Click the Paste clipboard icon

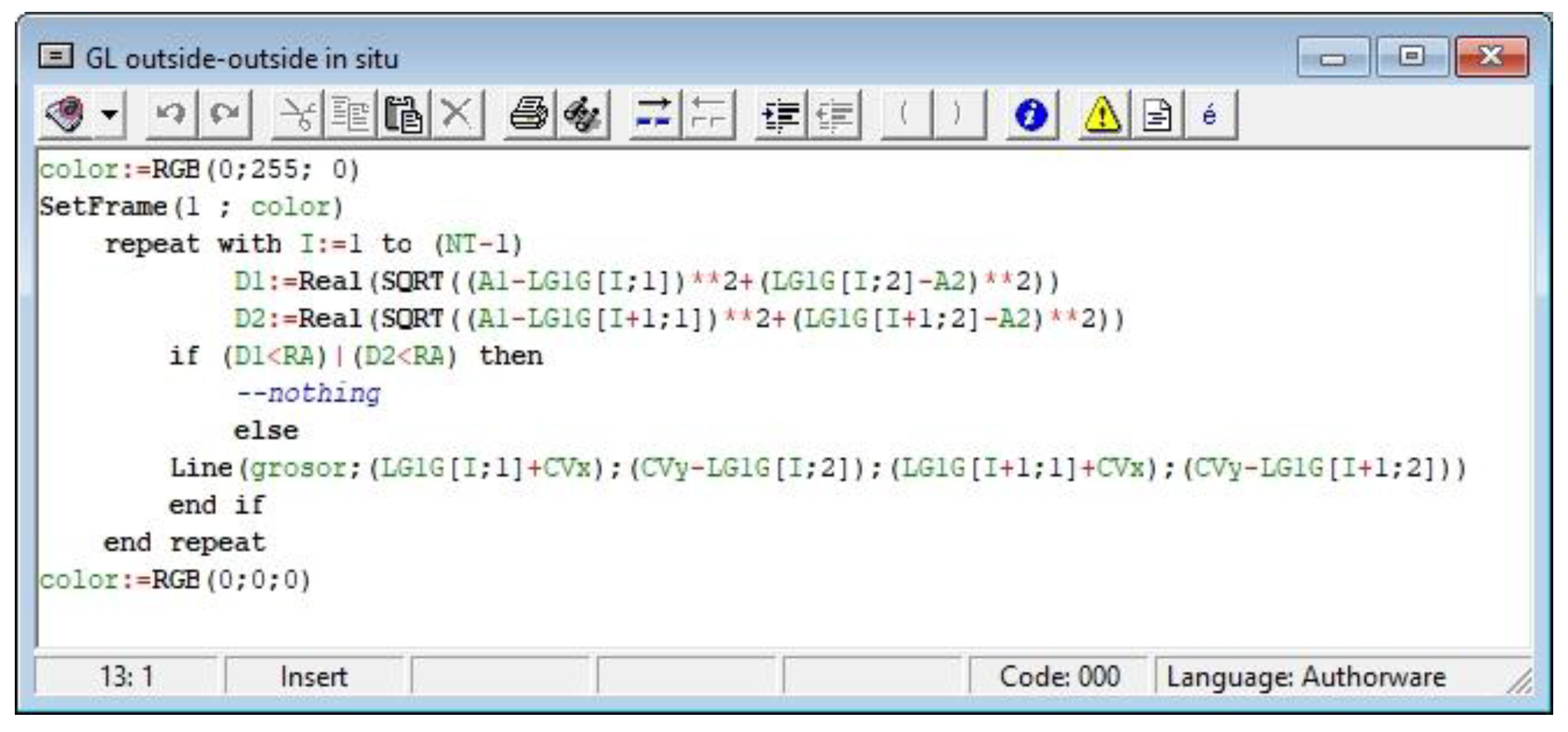(403, 114)
